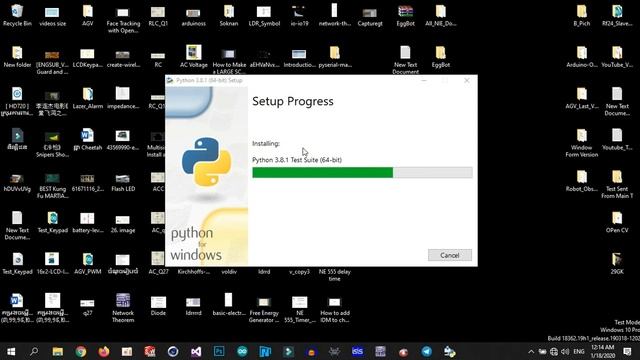Select the 'Network Theorem' desktop icon
The image size is (640, 360).
123,308
